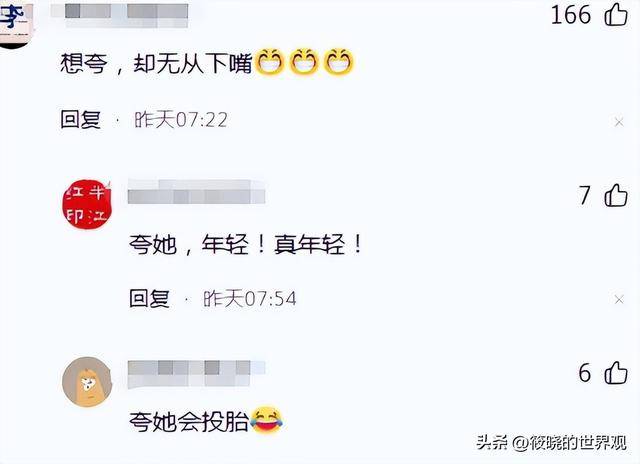Click the 头条 @筱晓的世界观 watermark
The height and width of the screenshot is (464, 640).
point(551,442)
